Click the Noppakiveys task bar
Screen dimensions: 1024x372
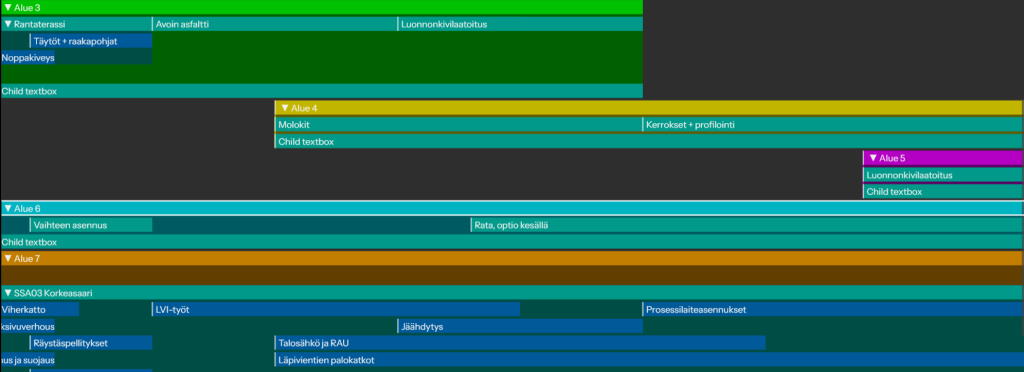click(27, 57)
